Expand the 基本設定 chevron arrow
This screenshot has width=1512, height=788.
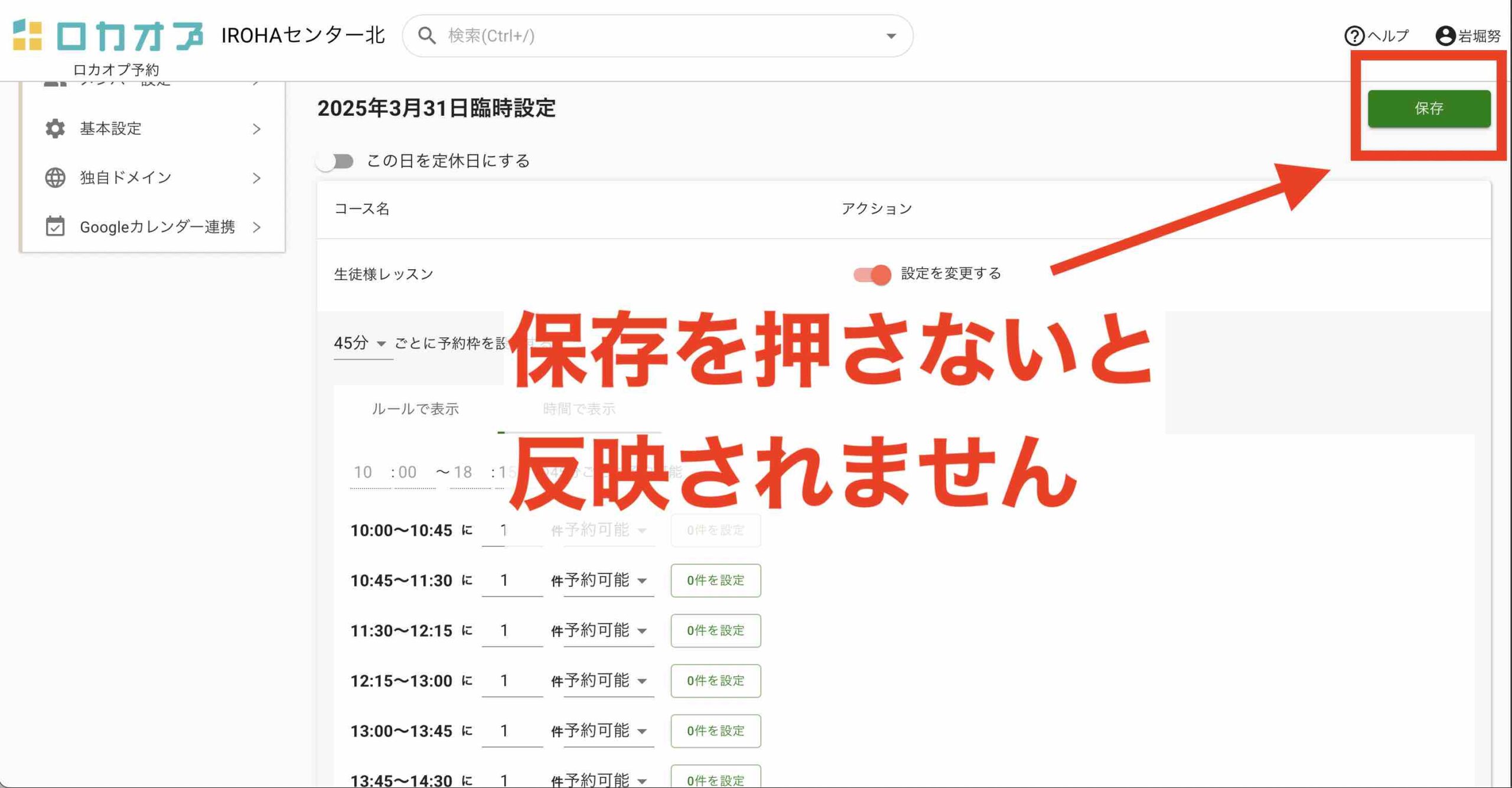click(256, 129)
